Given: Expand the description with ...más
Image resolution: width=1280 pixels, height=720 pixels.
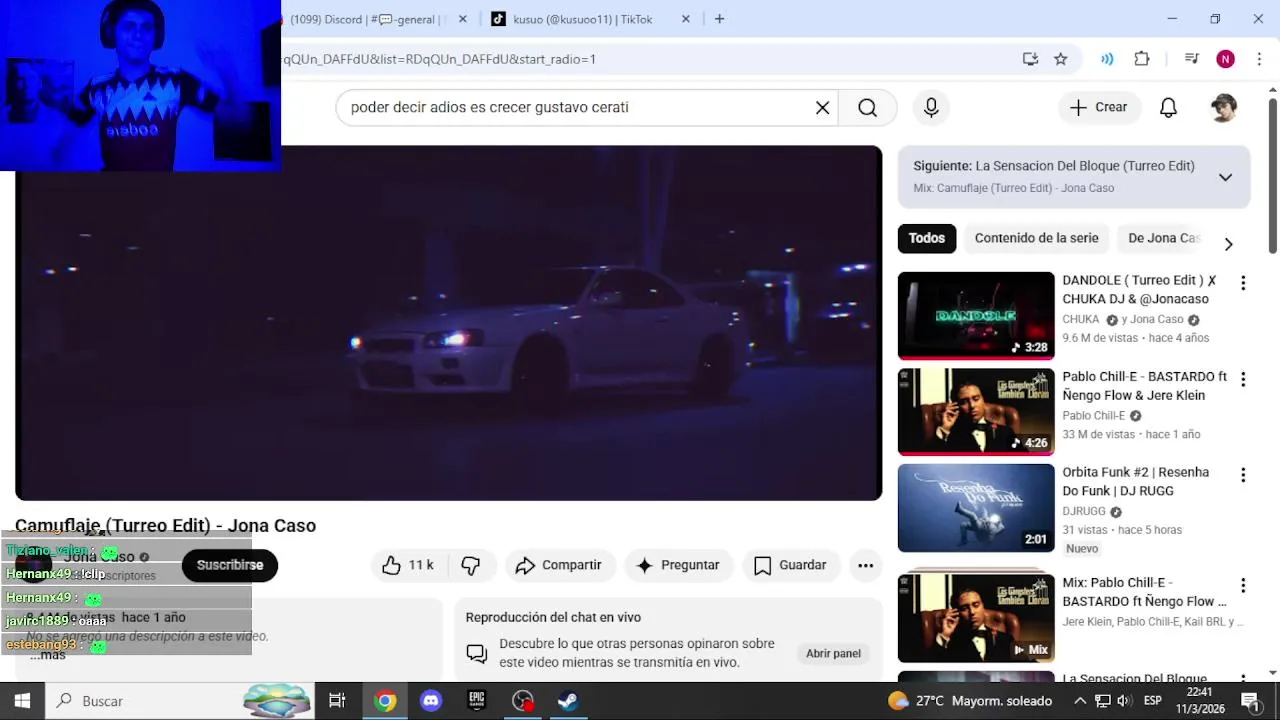Looking at the screenshot, I should click(47, 655).
